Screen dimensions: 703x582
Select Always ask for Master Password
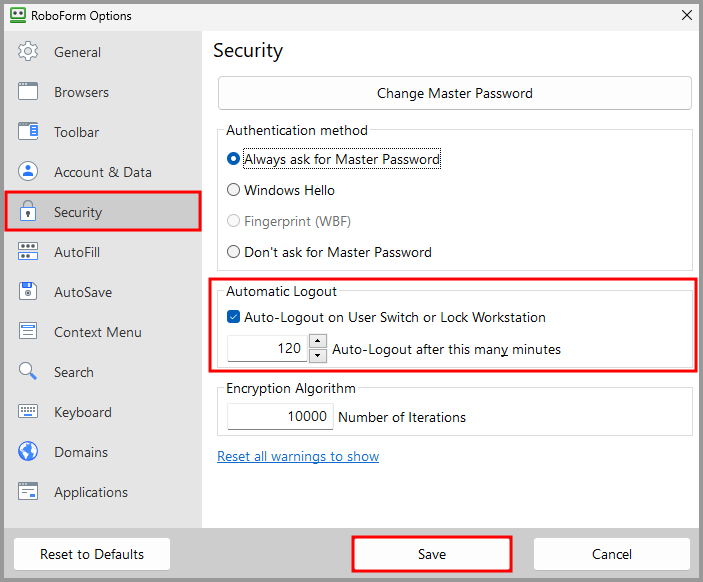click(334, 159)
